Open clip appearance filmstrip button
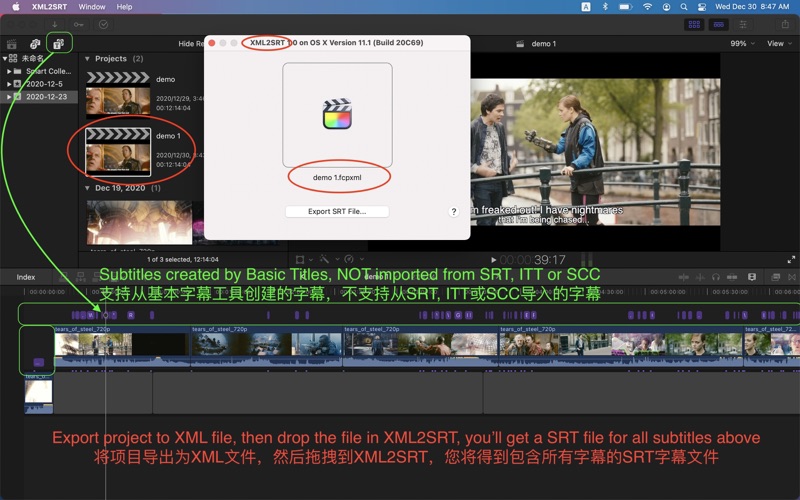 point(752,277)
